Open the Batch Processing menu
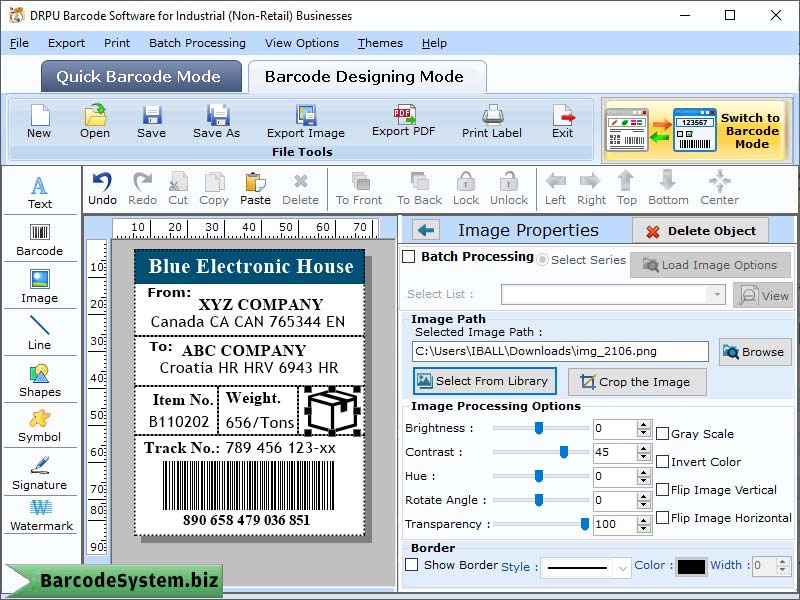The width and height of the screenshot is (800, 600). (196, 43)
